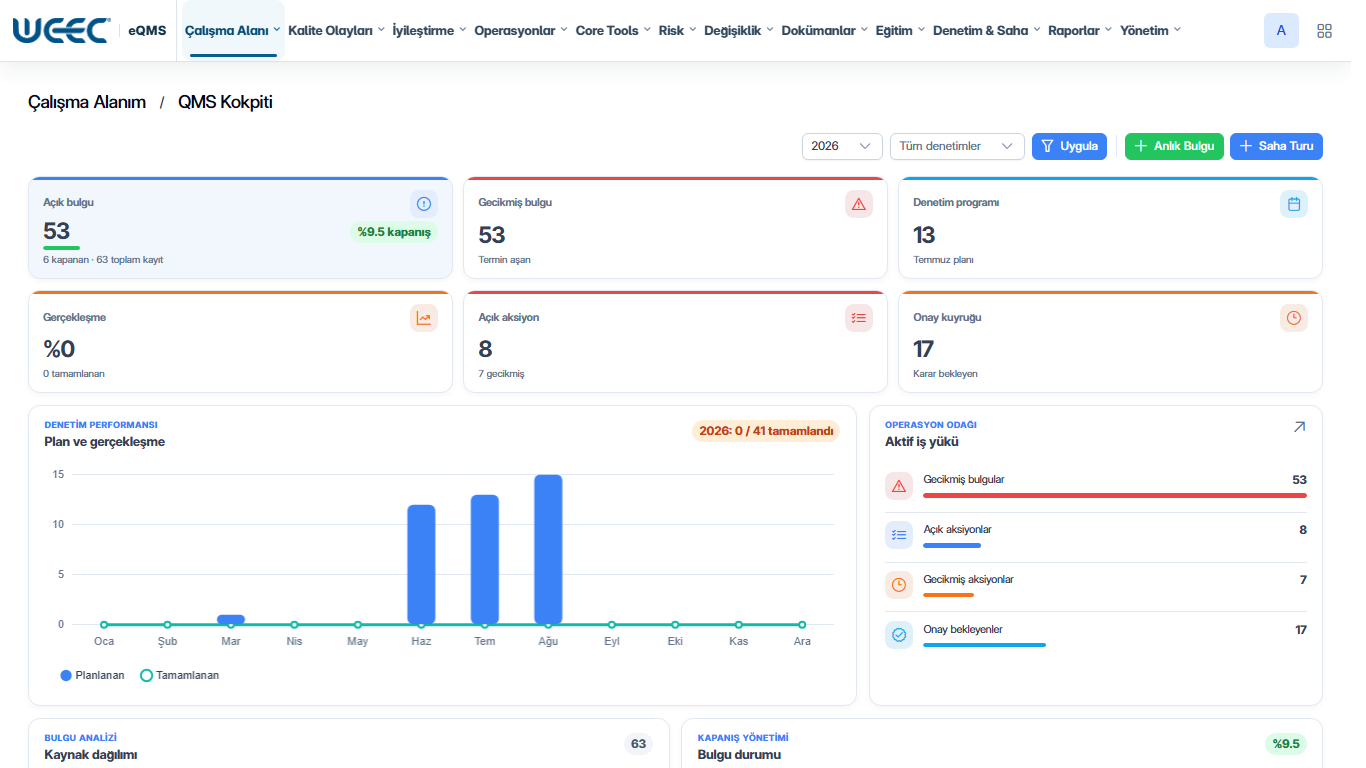Click the warning triangle icon on Gecikmiş bulgu card

859,204
